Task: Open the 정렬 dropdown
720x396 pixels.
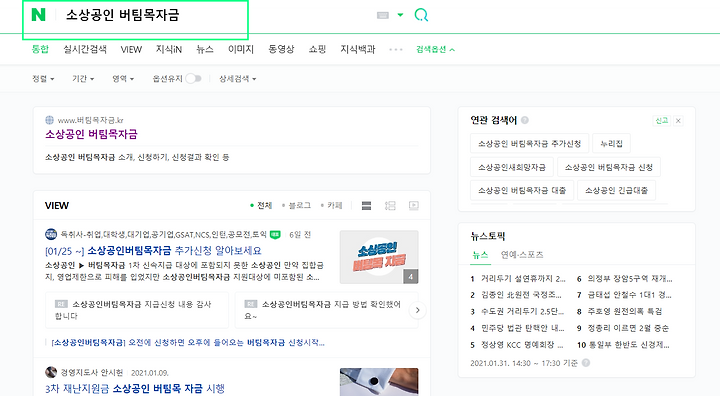Action: click(x=43, y=79)
